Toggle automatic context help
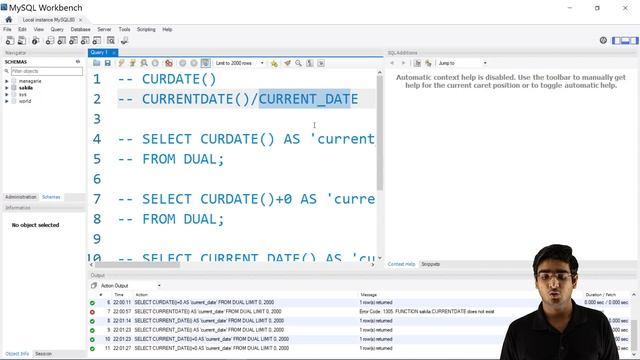The image size is (640, 360). [428, 63]
